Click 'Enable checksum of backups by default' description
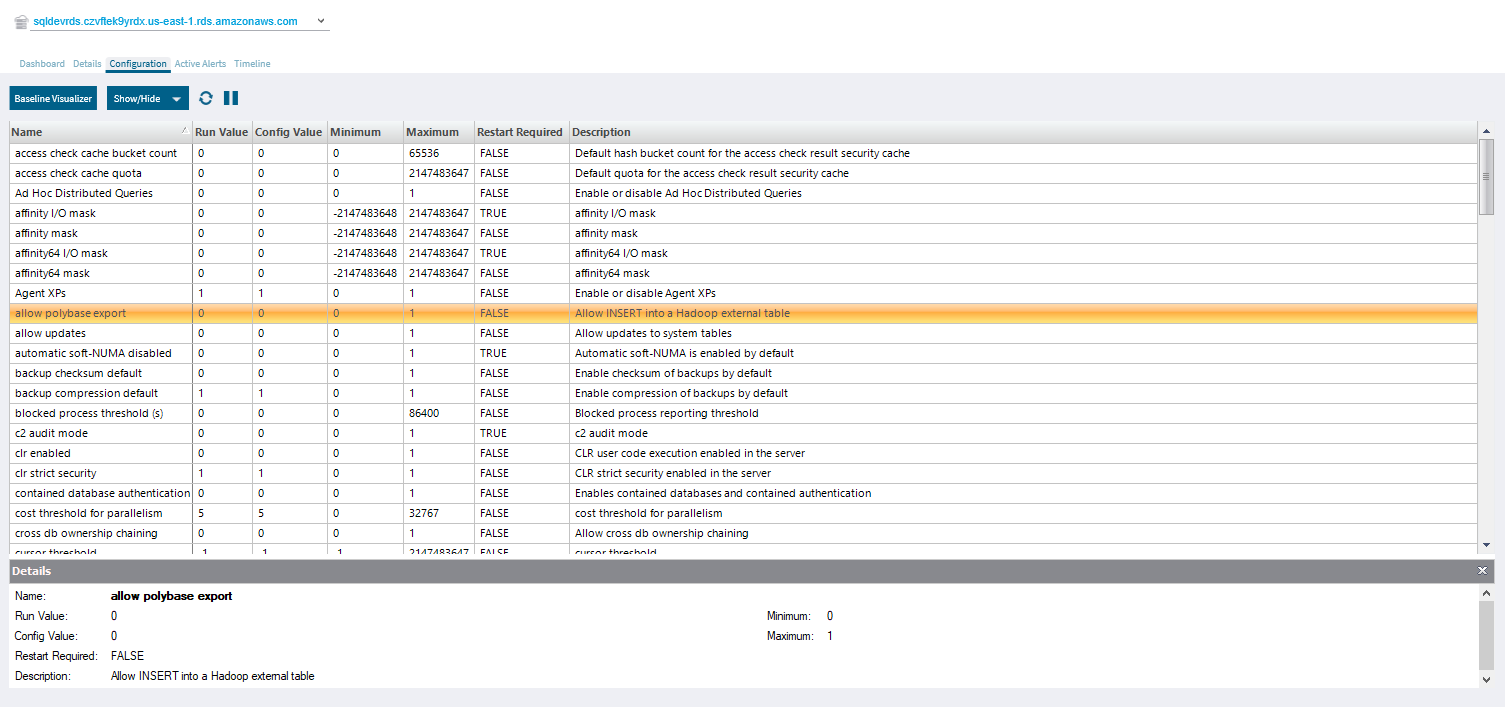This screenshot has height=707, width=1505. coord(673,373)
